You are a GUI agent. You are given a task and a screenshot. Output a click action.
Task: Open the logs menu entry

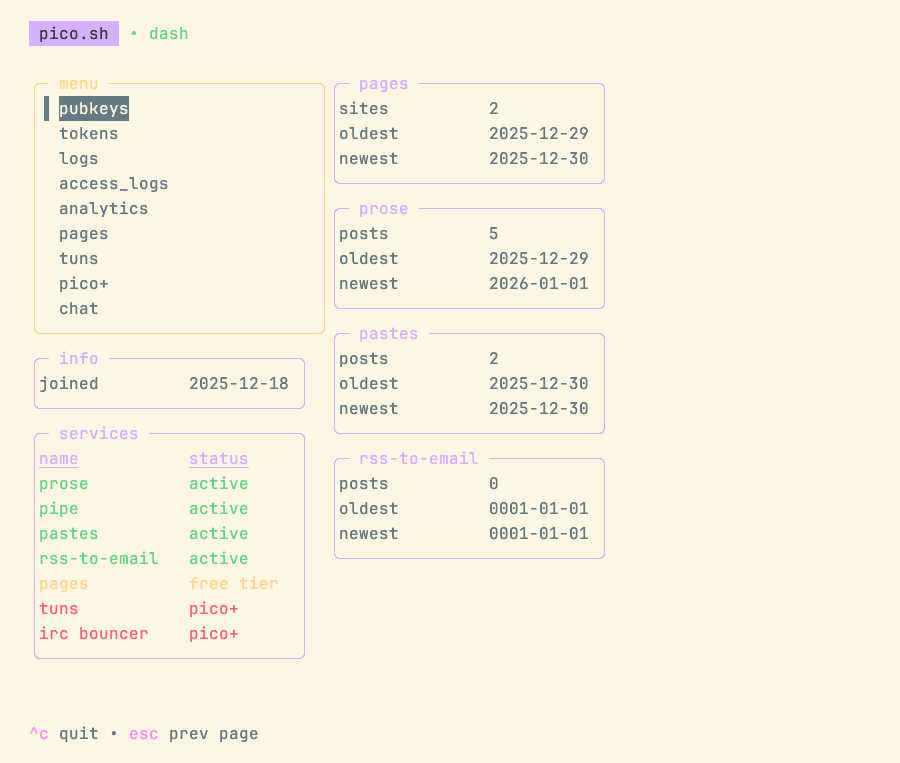coord(78,158)
